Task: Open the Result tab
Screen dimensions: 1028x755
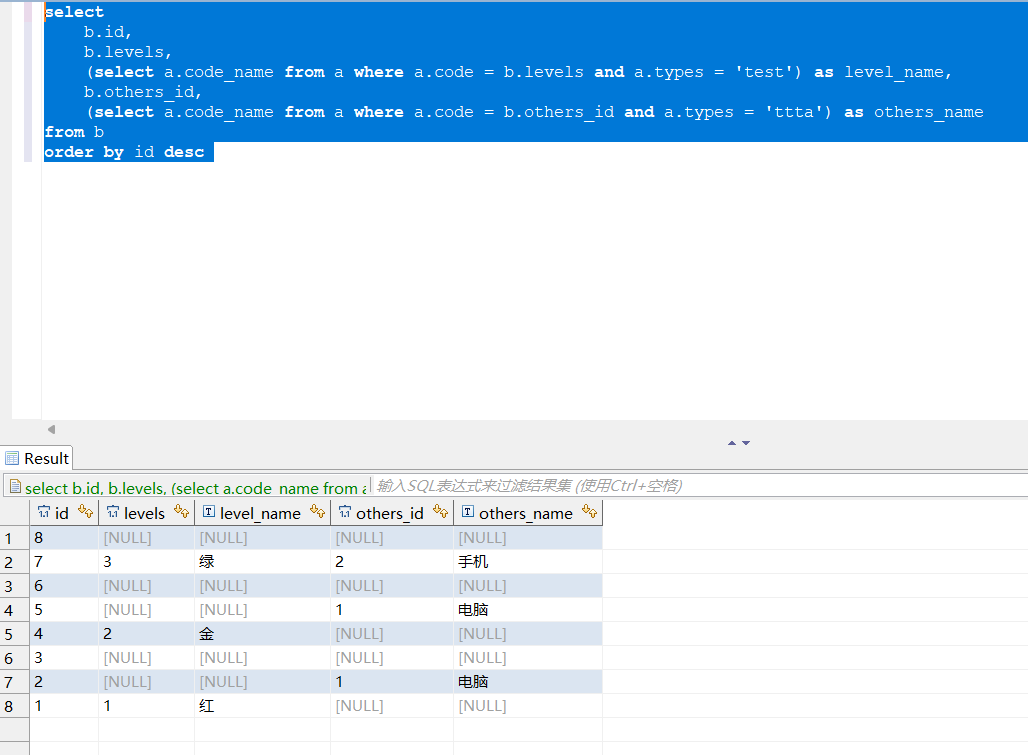Action: pos(37,458)
